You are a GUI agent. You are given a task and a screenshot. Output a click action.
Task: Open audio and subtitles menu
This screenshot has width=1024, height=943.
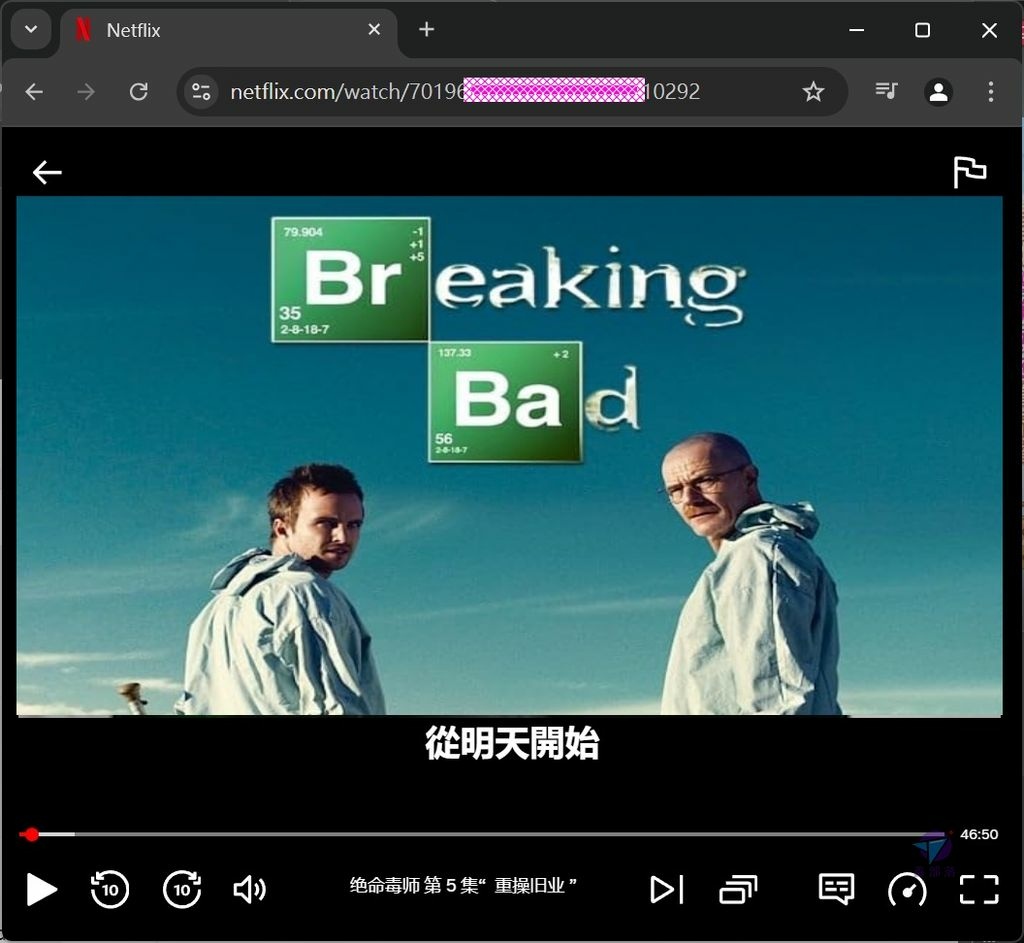pyautogui.click(x=837, y=889)
